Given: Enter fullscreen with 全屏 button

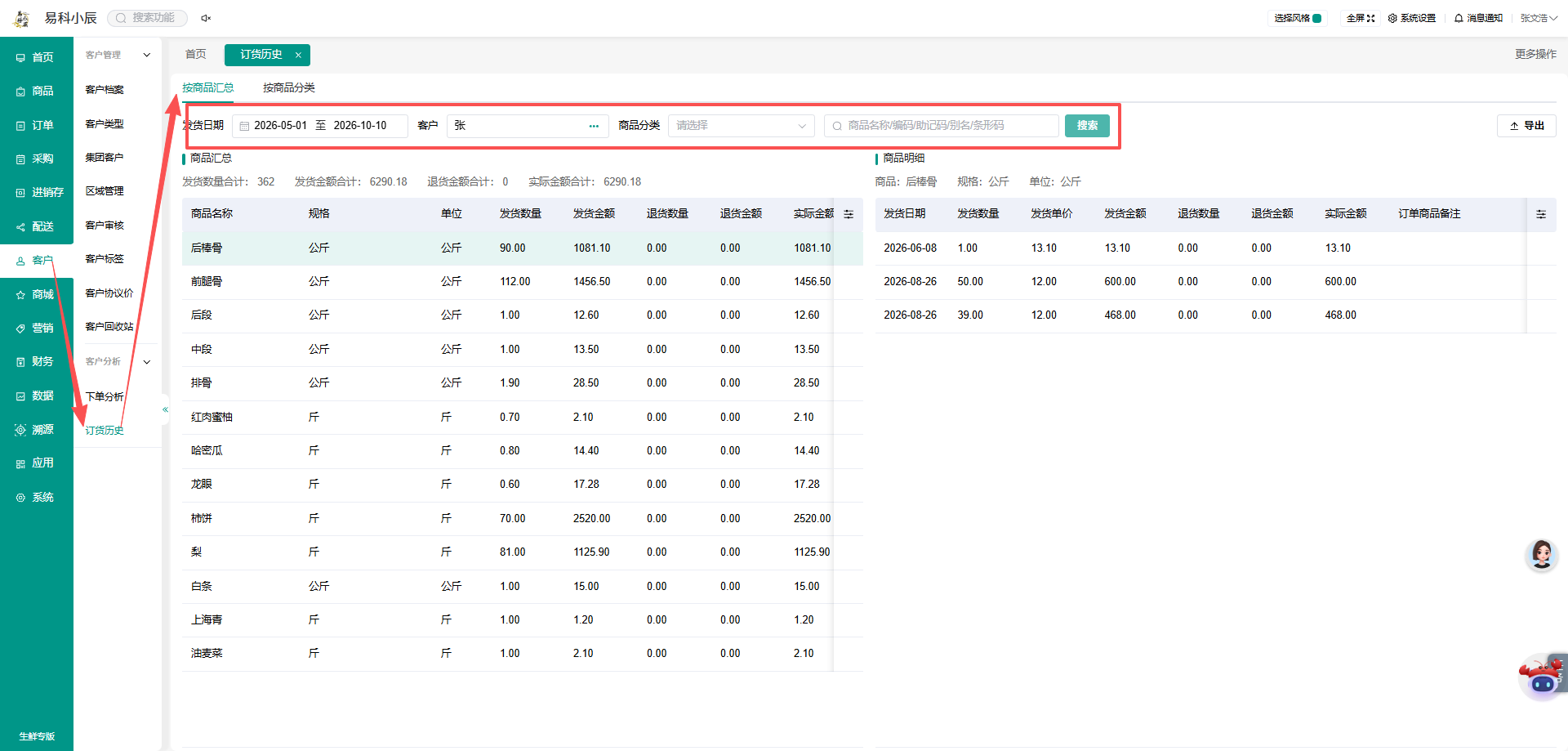Looking at the screenshot, I should 1361,18.
